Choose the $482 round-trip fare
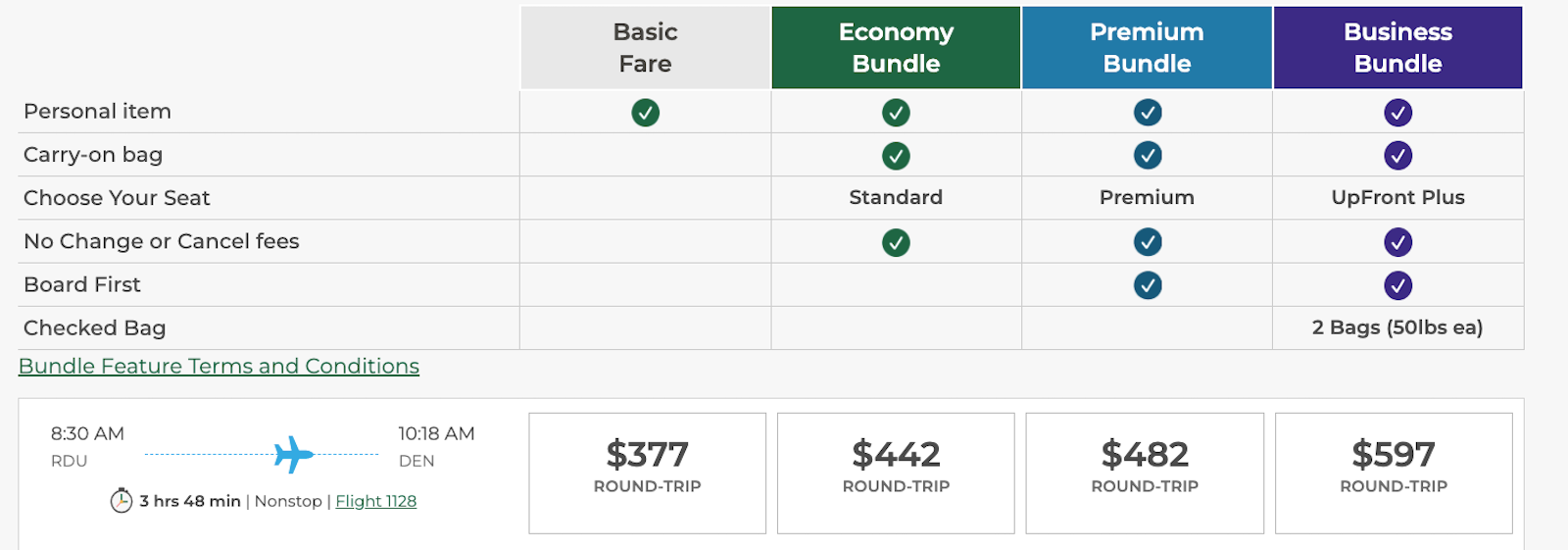The image size is (1568, 550). coord(1145,473)
